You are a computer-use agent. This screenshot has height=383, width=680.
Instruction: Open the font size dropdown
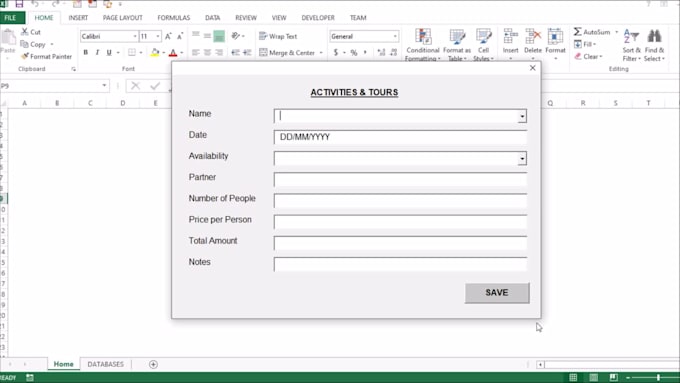[158, 36]
